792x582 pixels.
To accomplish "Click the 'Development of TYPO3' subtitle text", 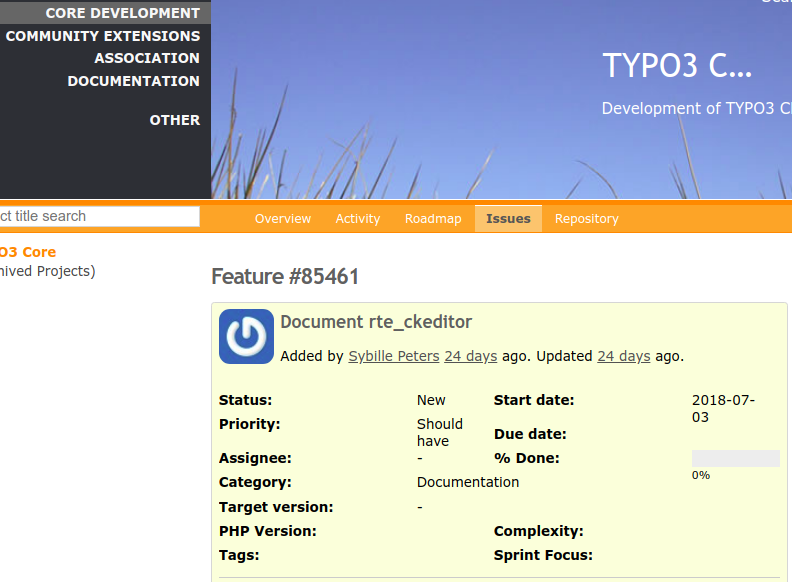I will [x=697, y=109].
